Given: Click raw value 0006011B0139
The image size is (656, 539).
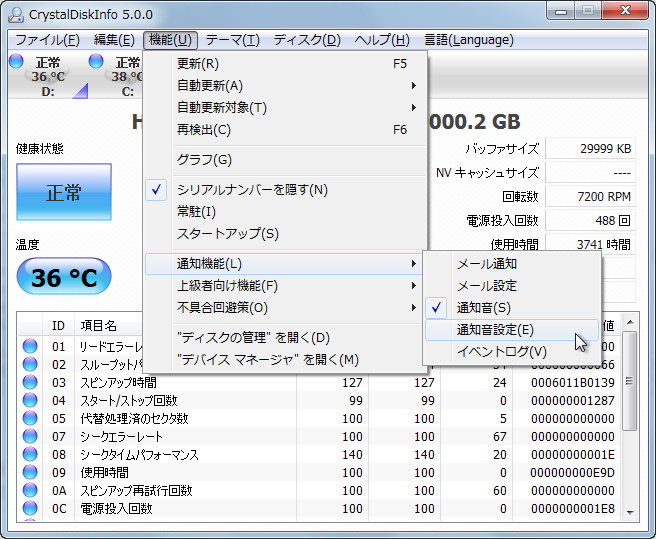Looking at the screenshot, I should pos(573,382).
